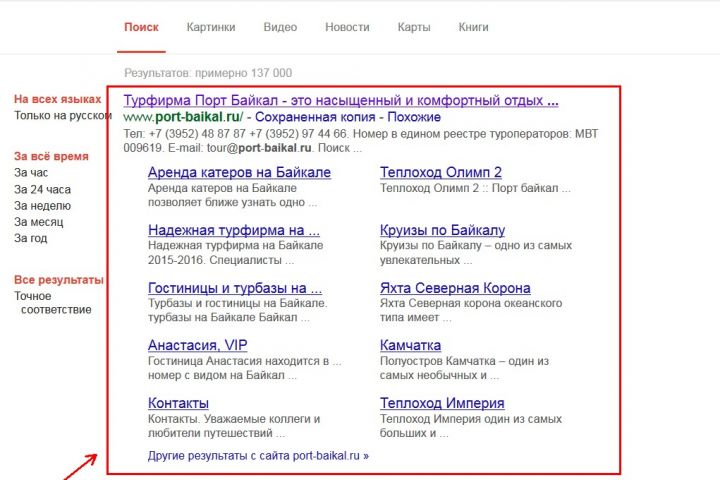Viewport: 720px width, 480px height.
Task: Switch to the Поиск tab
Action: pos(141,27)
